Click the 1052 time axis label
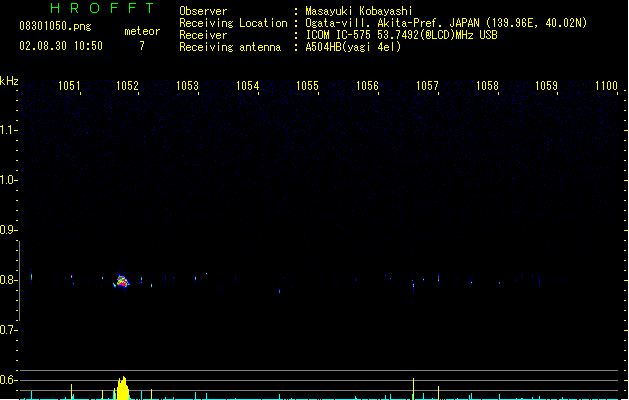The height and width of the screenshot is (400, 629). [x=127, y=85]
